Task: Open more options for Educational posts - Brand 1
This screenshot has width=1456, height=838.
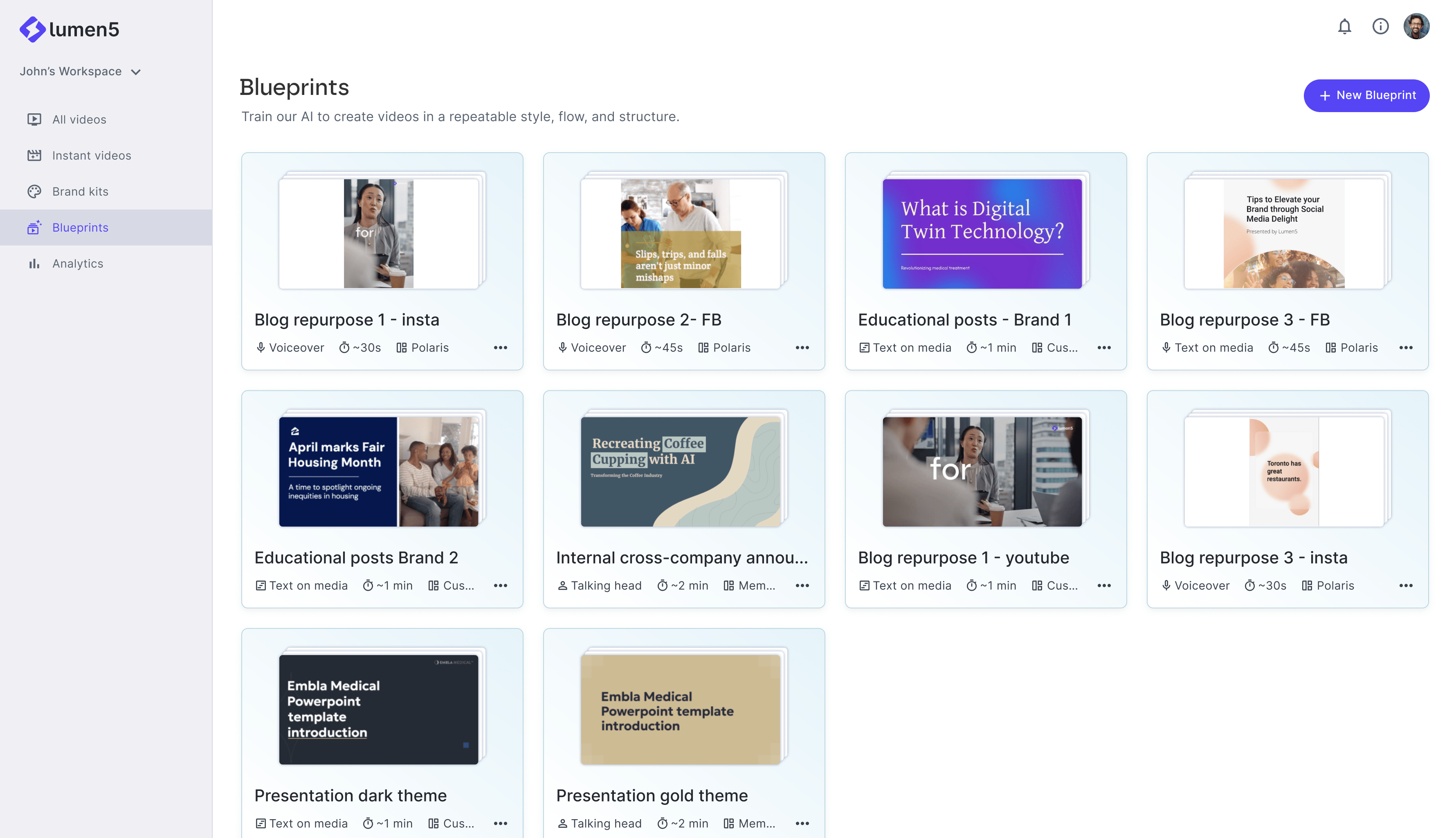Action: click(1103, 348)
